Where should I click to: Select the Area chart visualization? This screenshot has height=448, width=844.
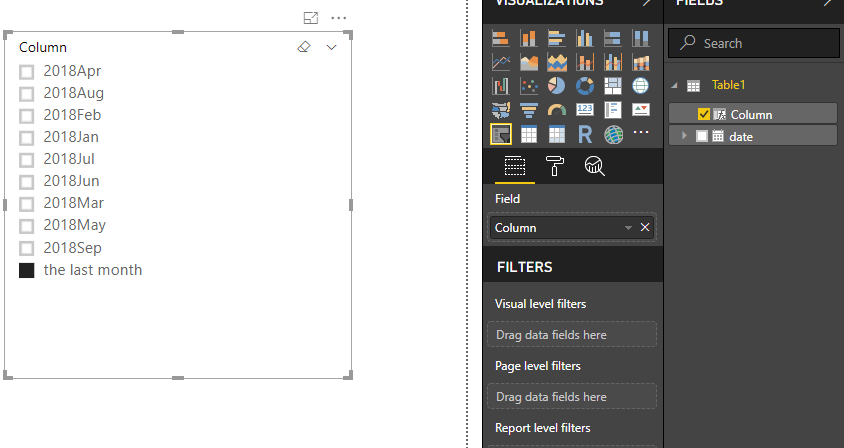coord(529,62)
